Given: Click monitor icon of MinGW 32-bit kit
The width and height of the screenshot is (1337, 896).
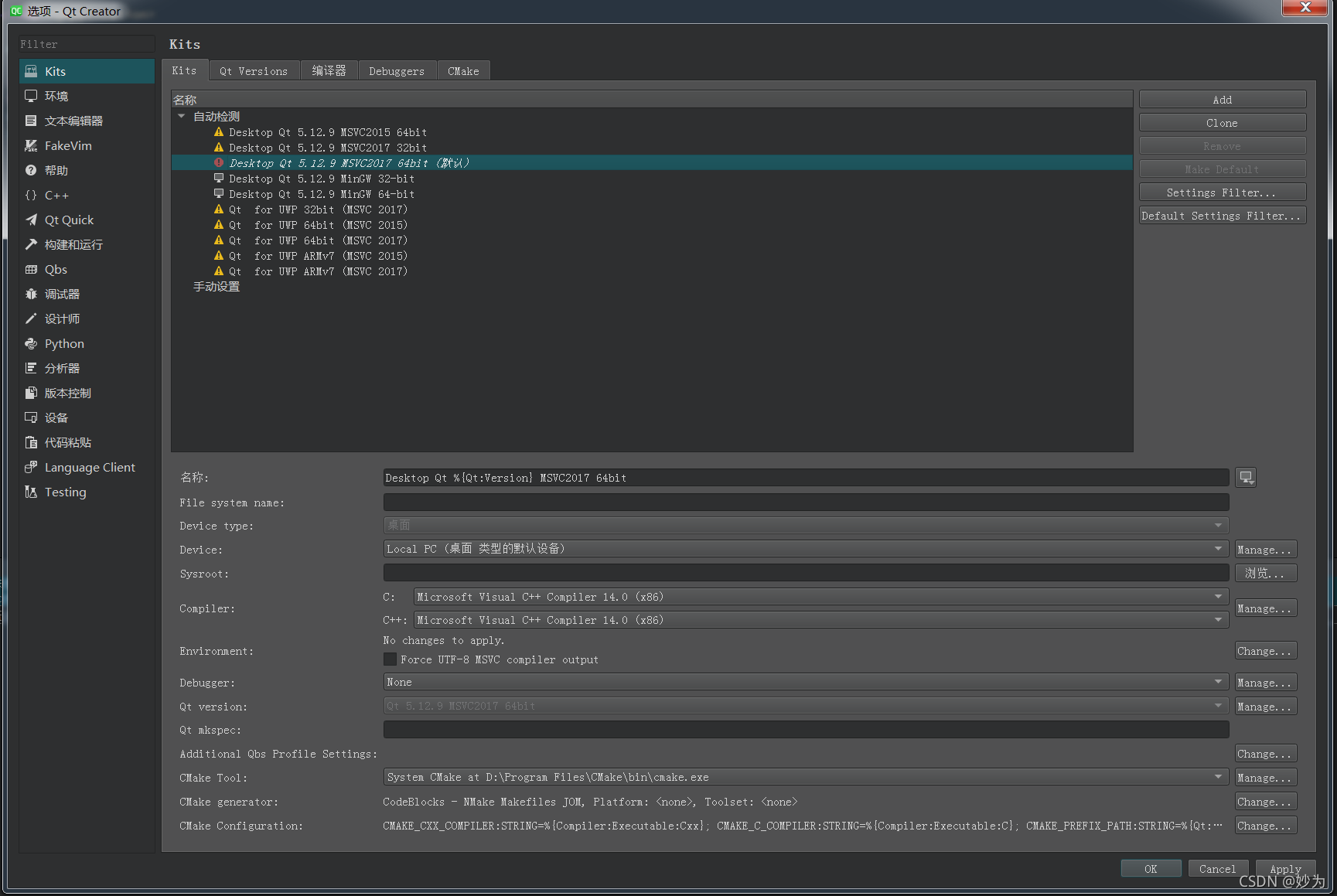Looking at the screenshot, I should 219,179.
